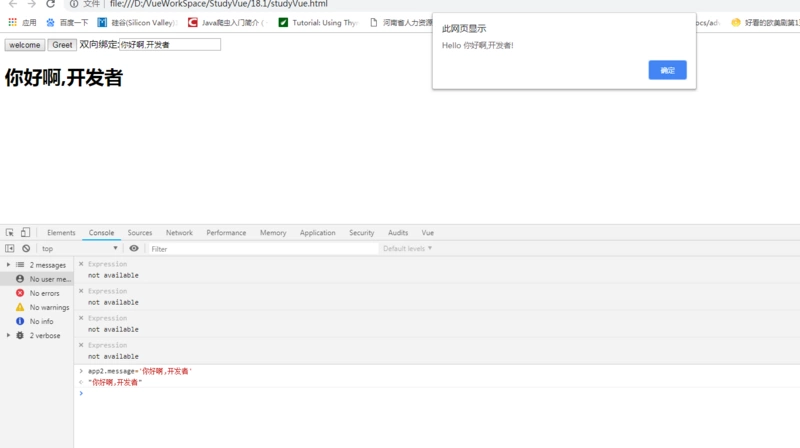Open the Network tab
800x448 pixels.
179,233
